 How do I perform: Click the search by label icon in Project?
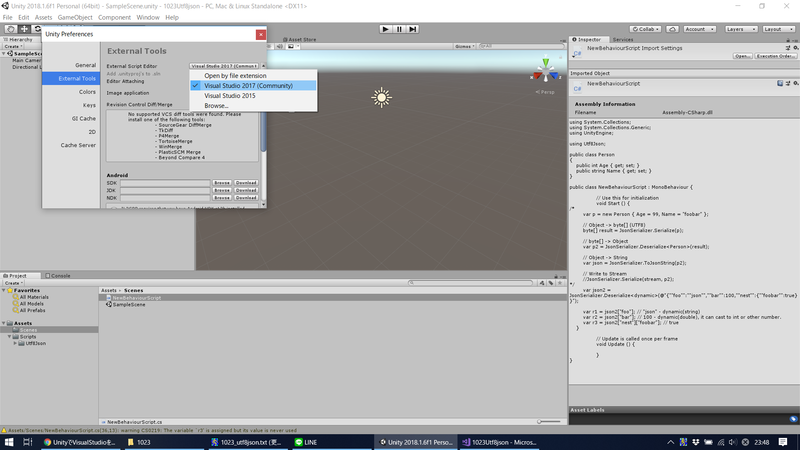coord(551,283)
